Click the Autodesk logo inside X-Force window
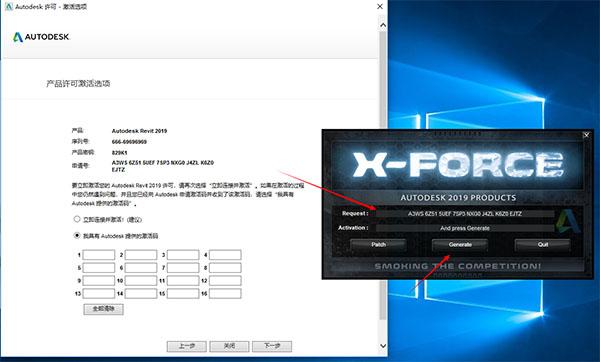600x362 pixels. point(569,221)
